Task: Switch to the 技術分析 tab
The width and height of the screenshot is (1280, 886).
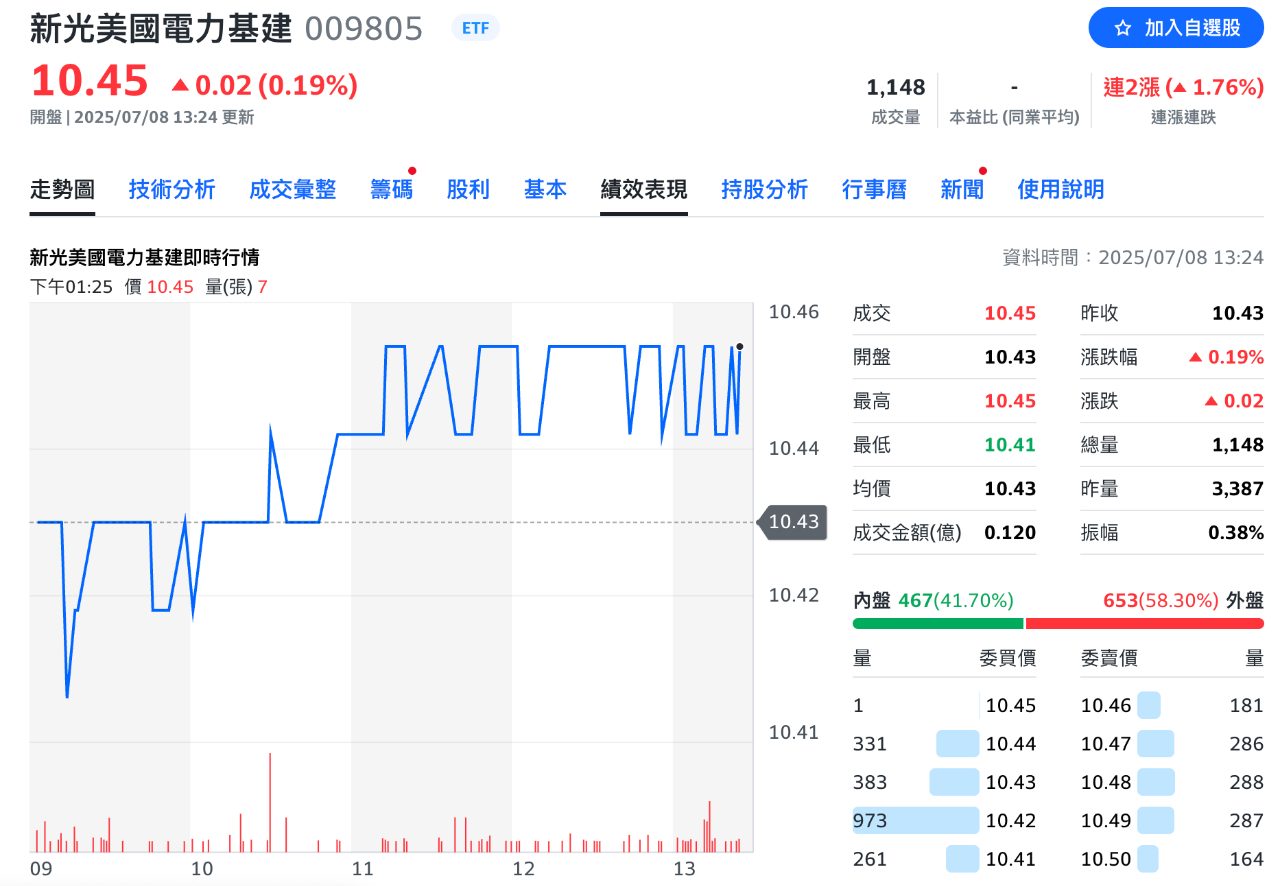Action: (172, 189)
